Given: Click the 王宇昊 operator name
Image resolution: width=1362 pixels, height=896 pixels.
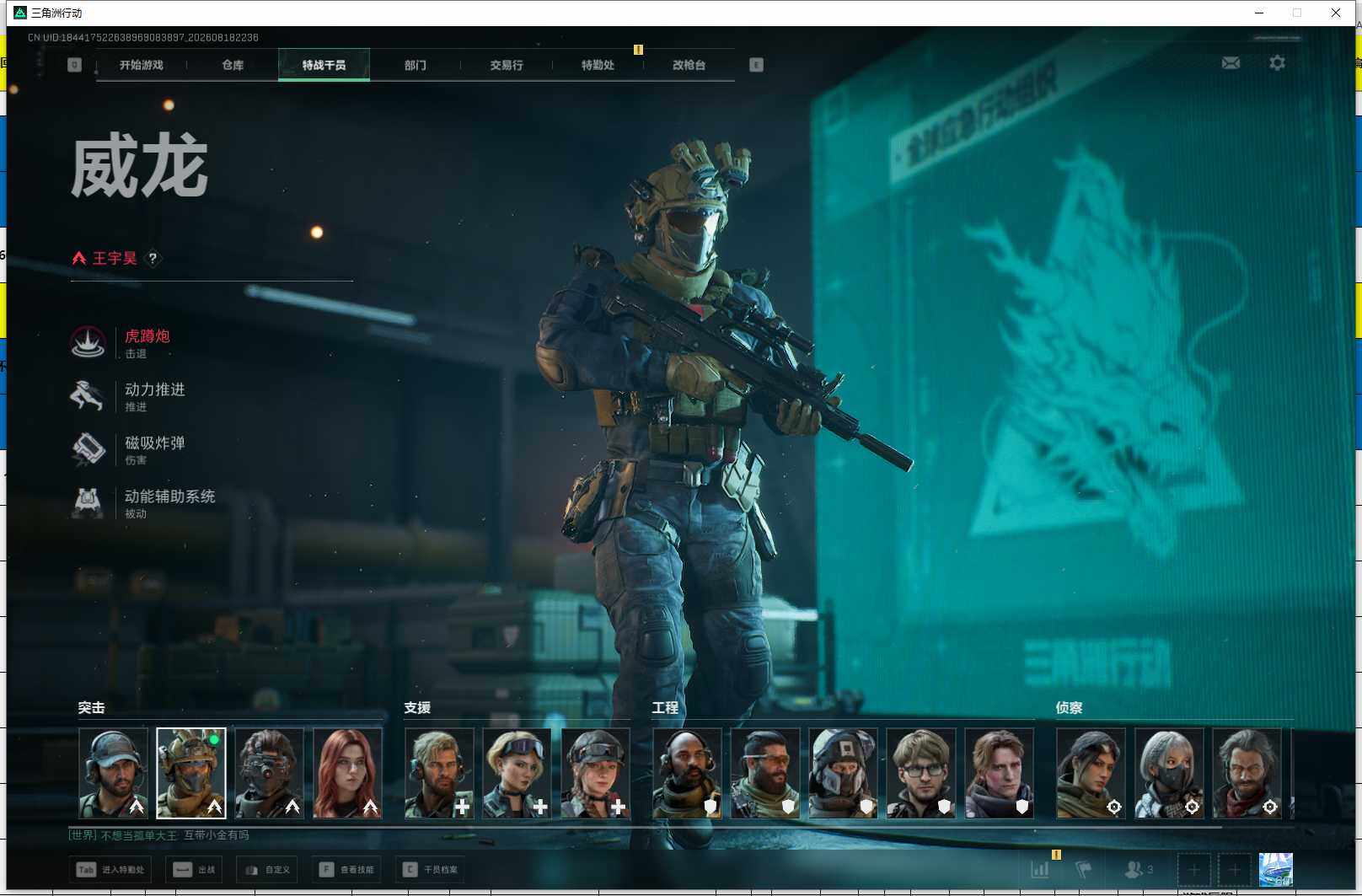Looking at the screenshot, I should click(x=115, y=259).
